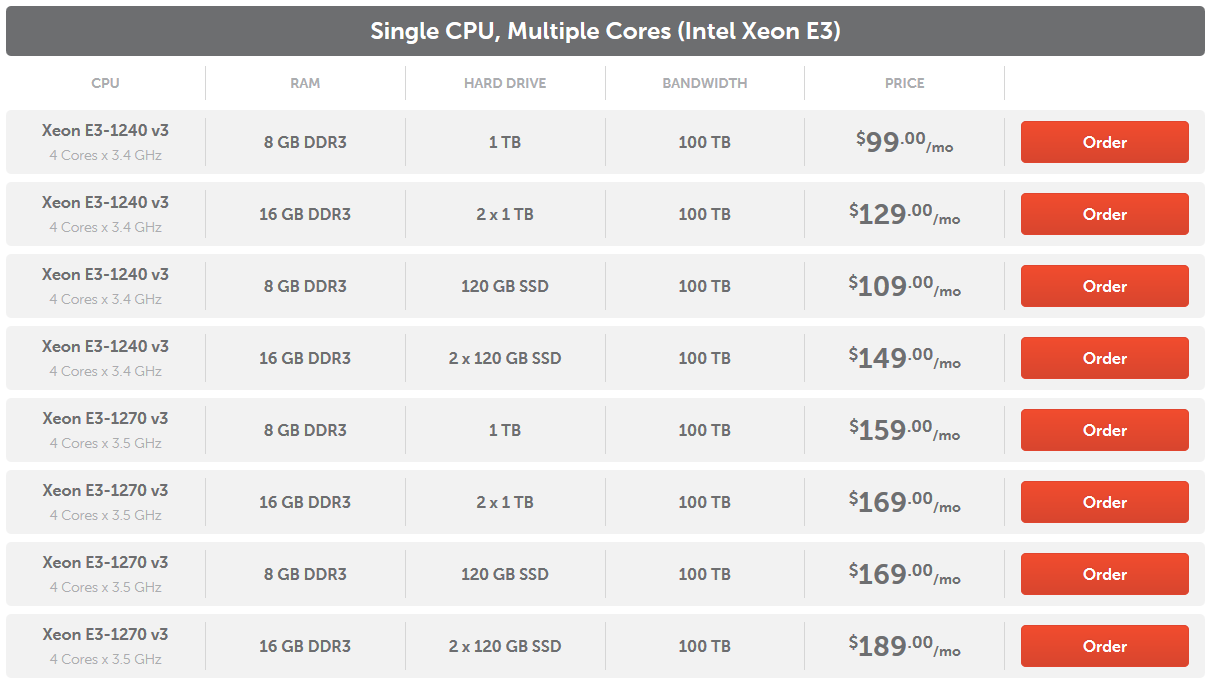Order the E3-1270 plan with 2 x 1 TB drives
This screenshot has height=683, width=1215.
(x=1104, y=502)
